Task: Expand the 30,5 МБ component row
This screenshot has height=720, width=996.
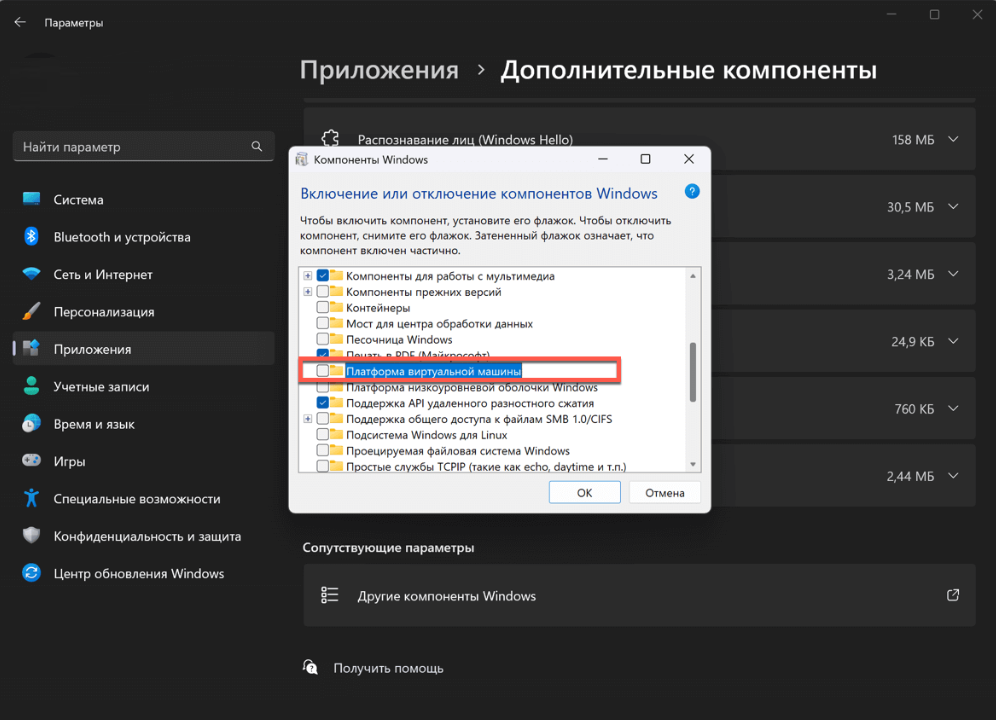Action: 953,207
